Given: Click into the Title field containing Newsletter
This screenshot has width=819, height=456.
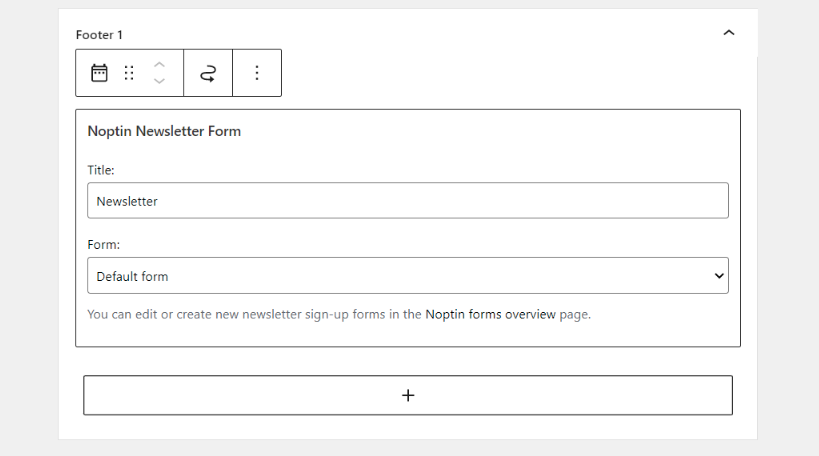Looking at the screenshot, I should click(x=408, y=201).
